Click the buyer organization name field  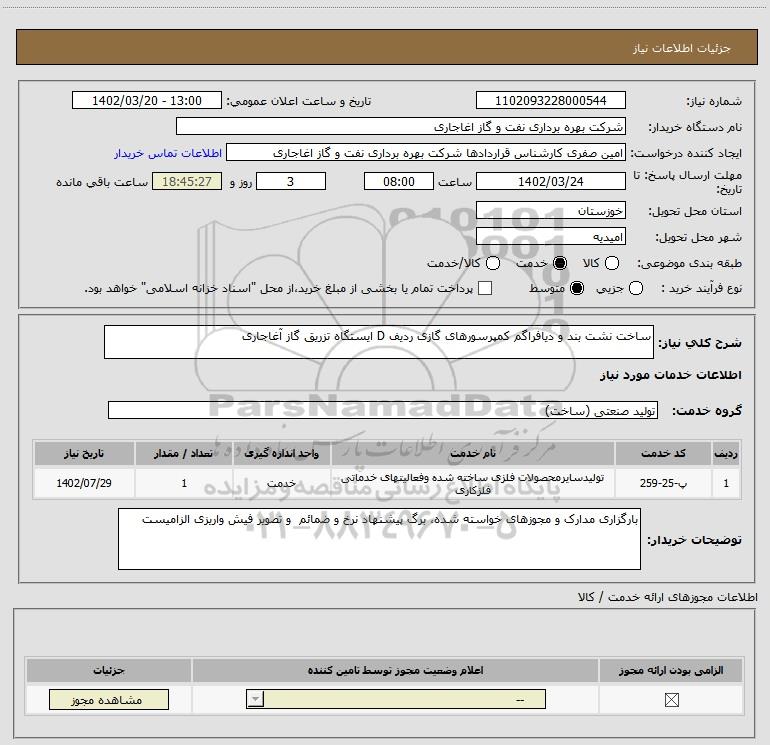click(x=401, y=127)
